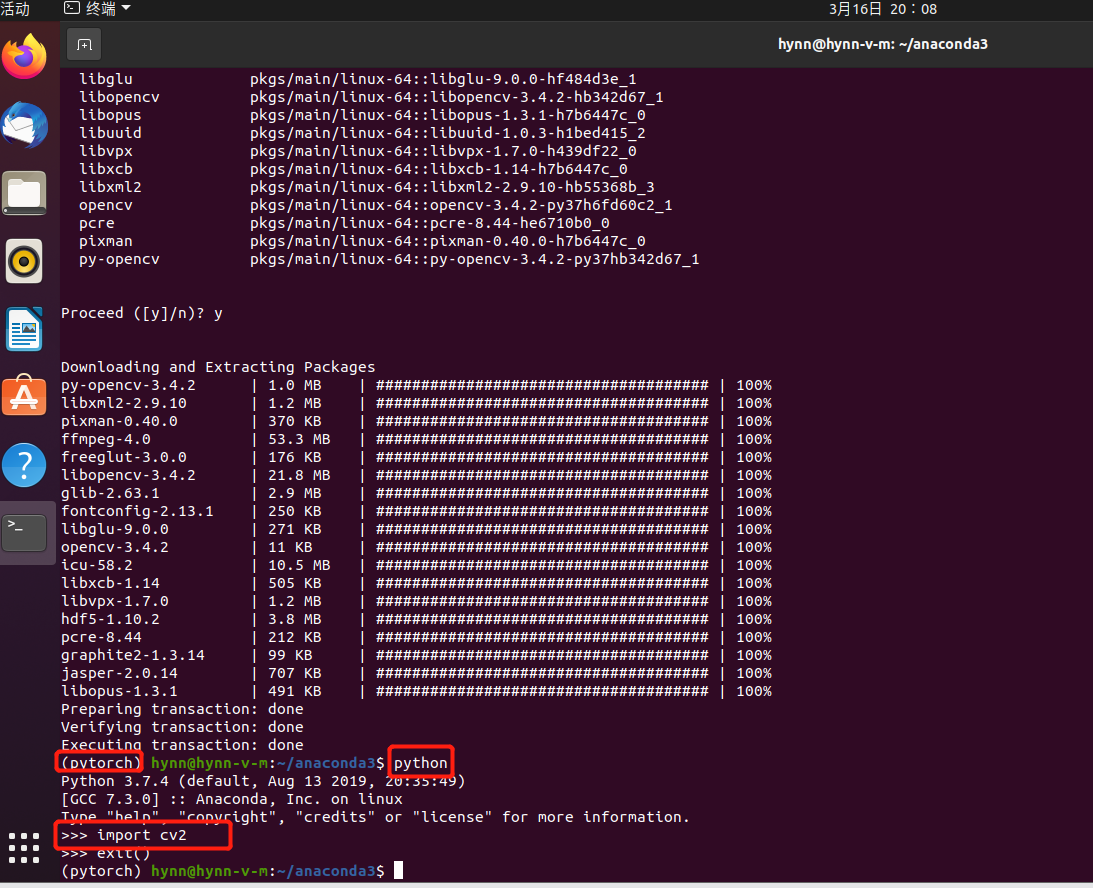Open the Show Applications grid

[x=23, y=848]
